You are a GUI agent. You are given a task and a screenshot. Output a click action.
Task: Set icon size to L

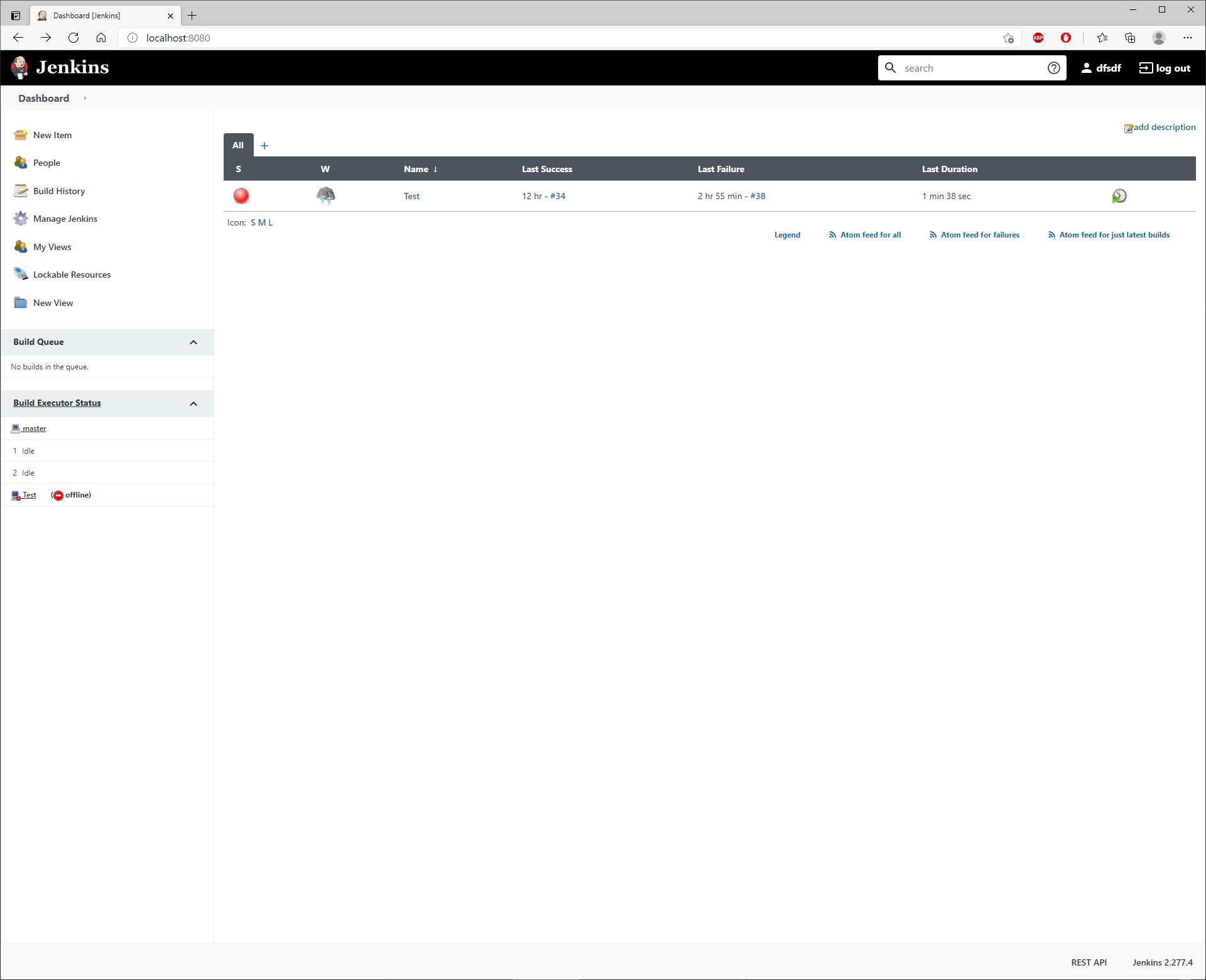tap(271, 222)
